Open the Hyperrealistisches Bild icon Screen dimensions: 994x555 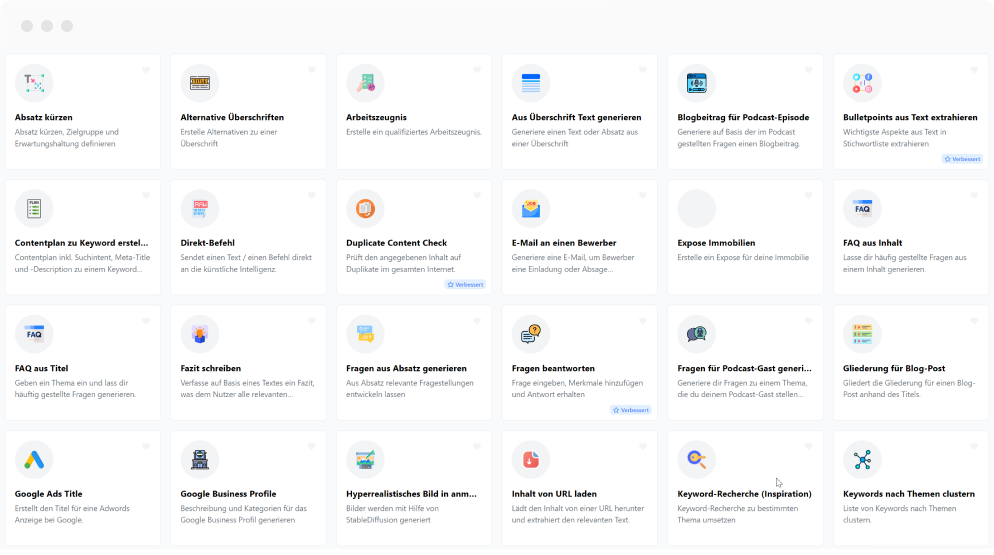click(365, 460)
